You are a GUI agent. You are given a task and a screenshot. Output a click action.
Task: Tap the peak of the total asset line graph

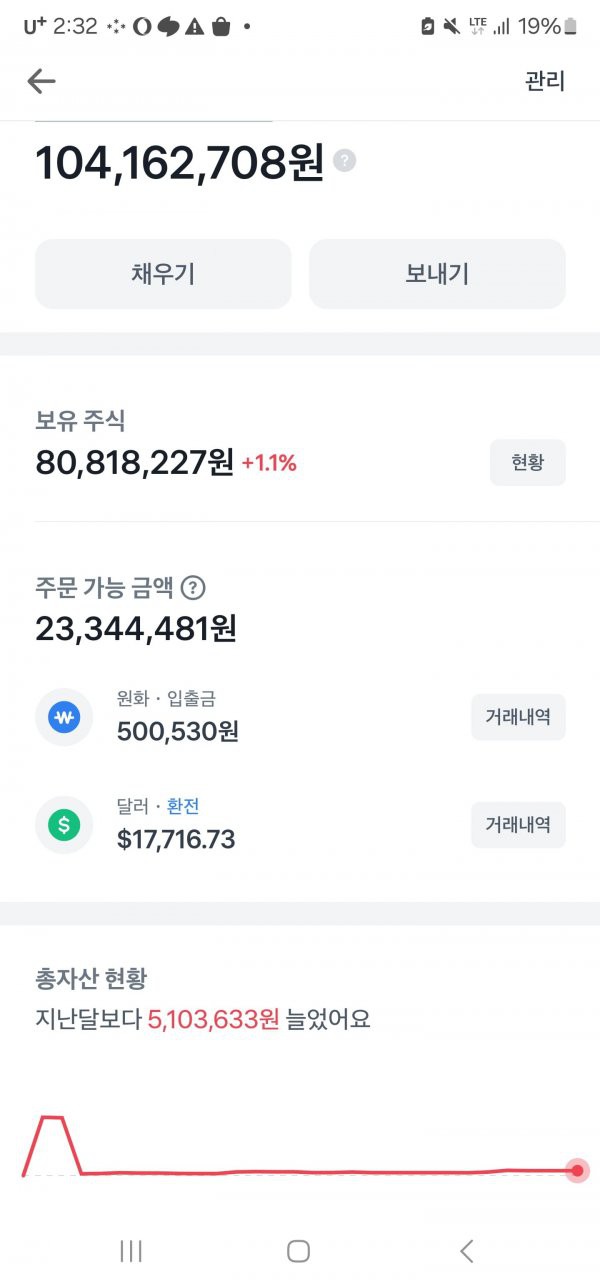52,1118
